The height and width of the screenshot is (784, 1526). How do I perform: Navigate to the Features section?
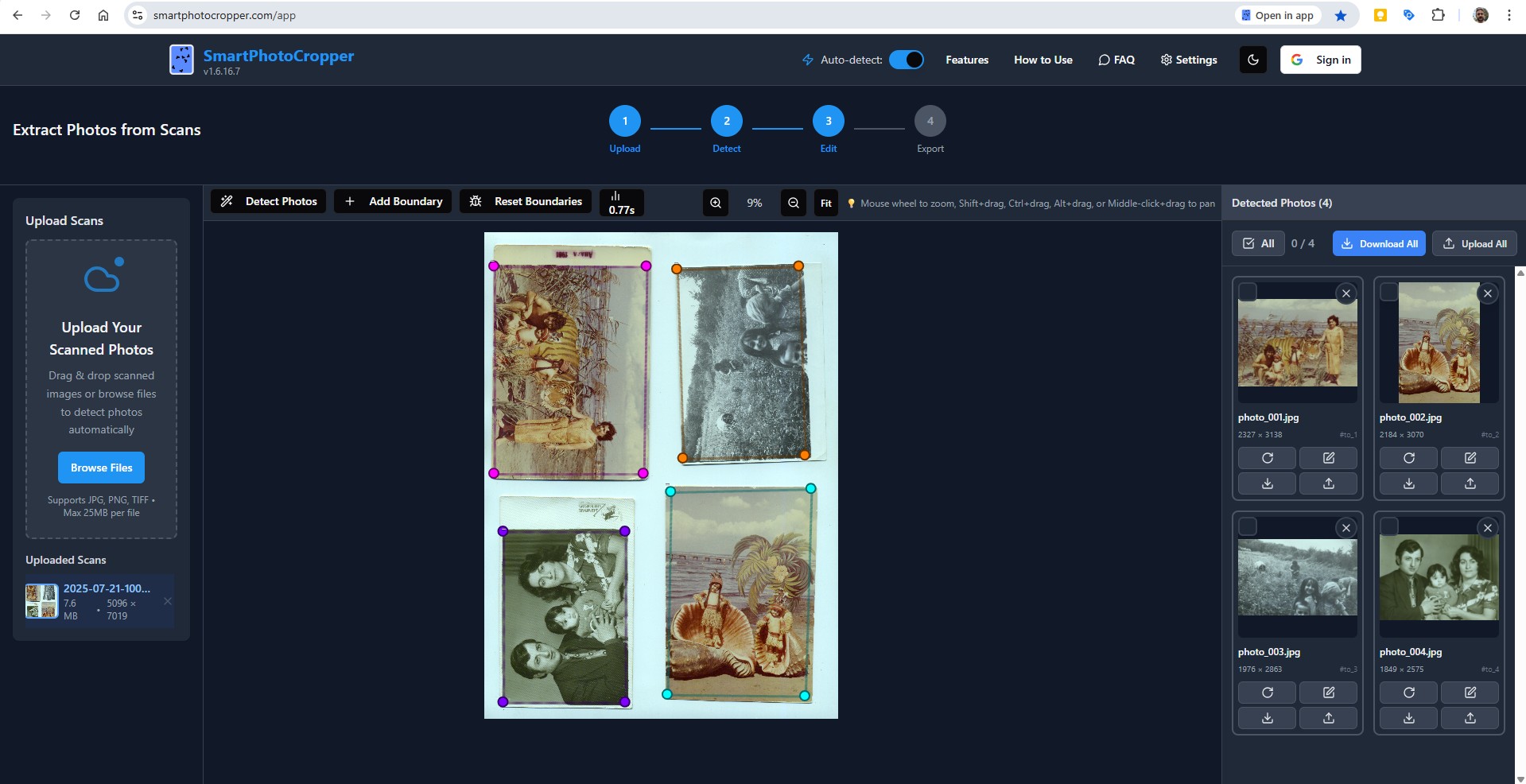pyautogui.click(x=967, y=60)
